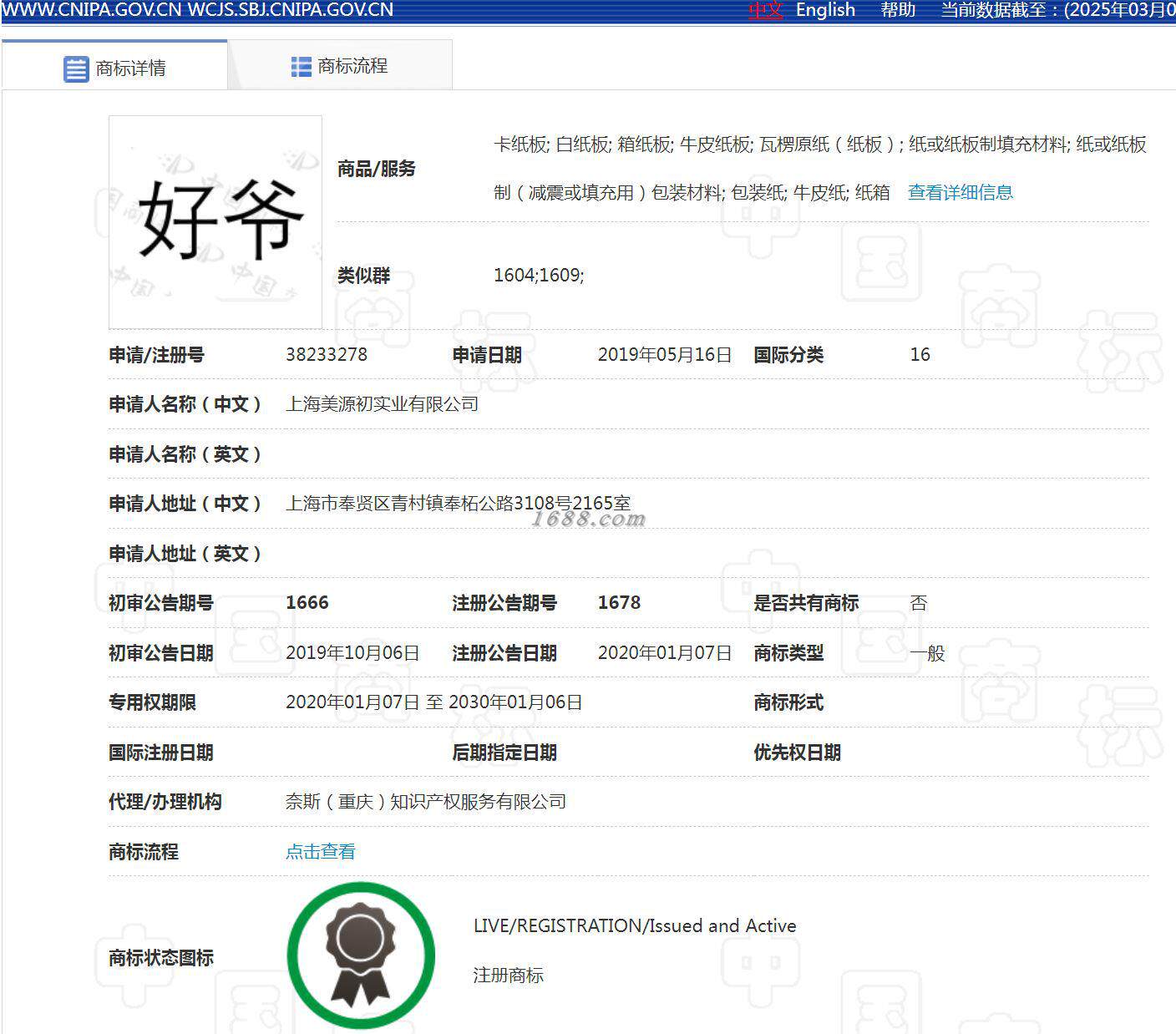
Task: Click the 商品/服务 field label
Action: (x=377, y=169)
